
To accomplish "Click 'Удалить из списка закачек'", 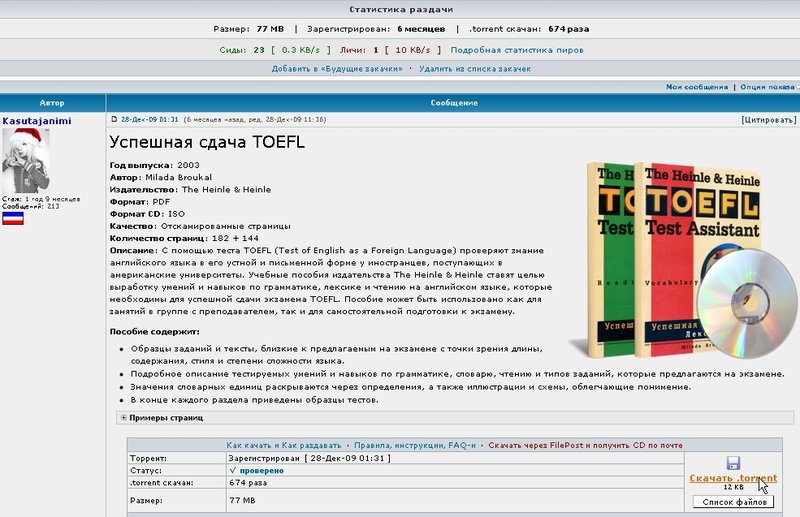I will [474, 69].
